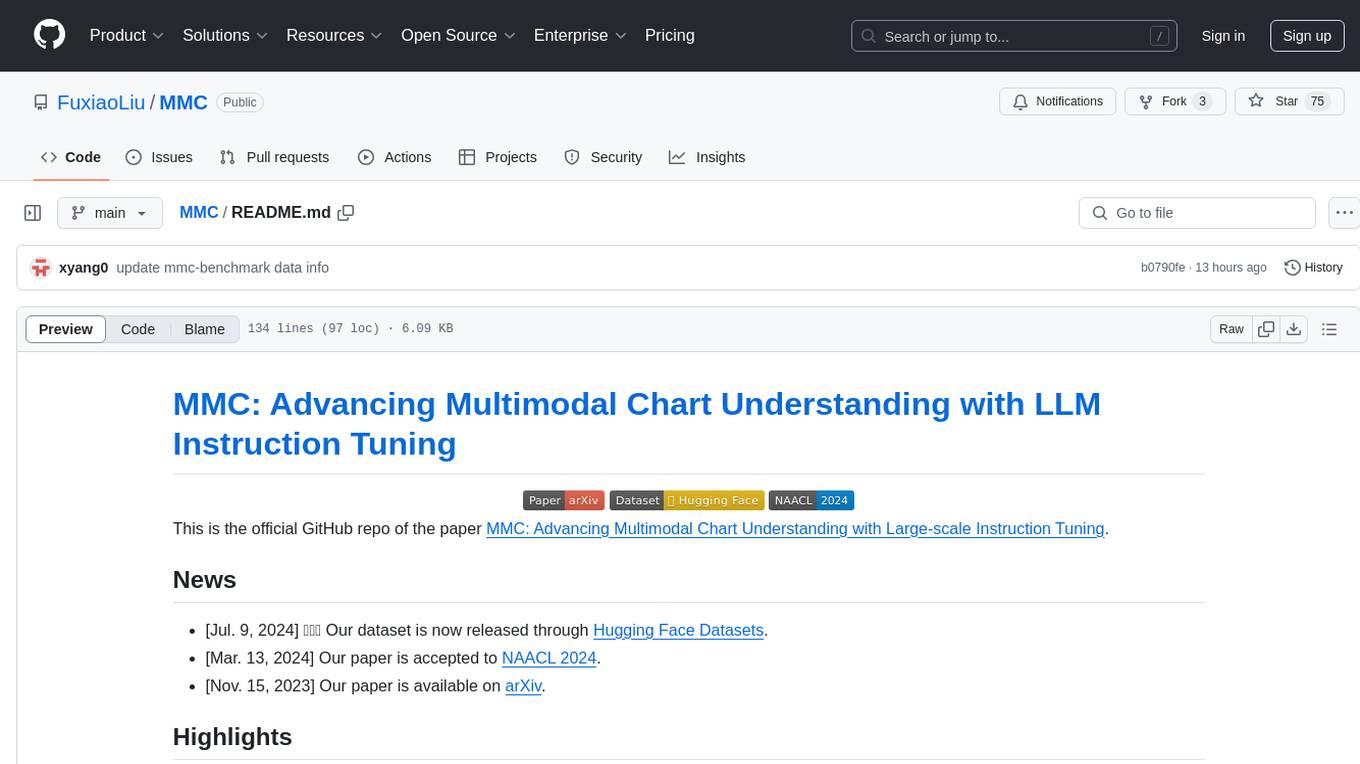The image size is (1360, 764).
Task: Switch to the Pull requests tab
Action: (x=274, y=157)
